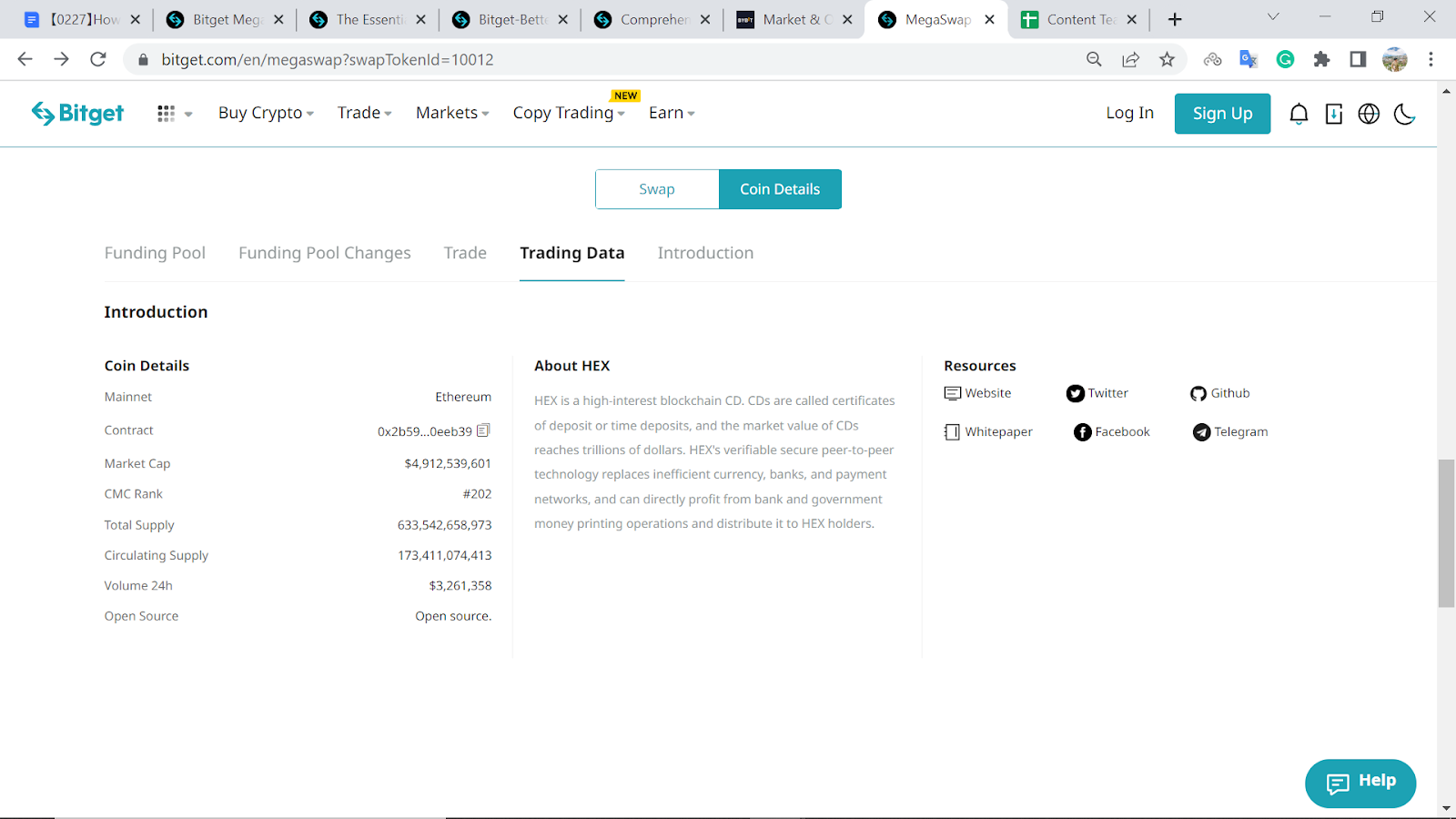This screenshot has height=819, width=1456.
Task: Open a new browser tab
Action: (x=1175, y=19)
